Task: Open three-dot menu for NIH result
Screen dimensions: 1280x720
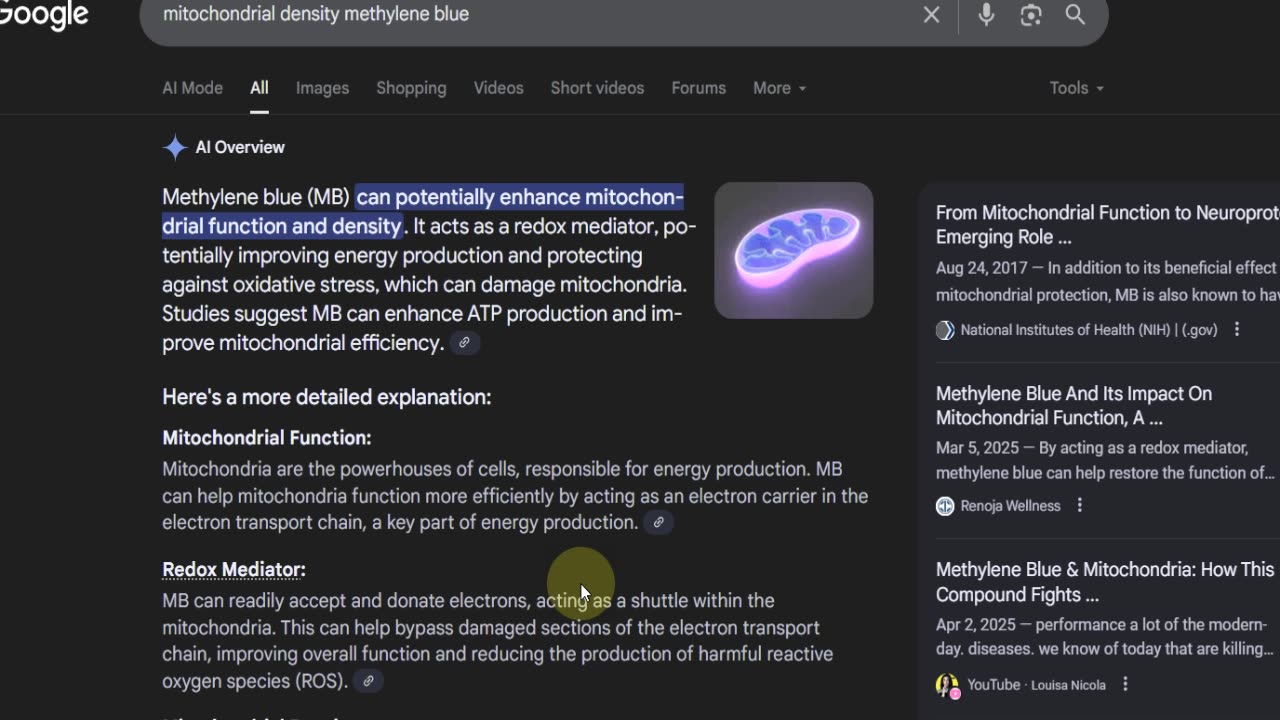Action: pyautogui.click(x=1237, y=330)
